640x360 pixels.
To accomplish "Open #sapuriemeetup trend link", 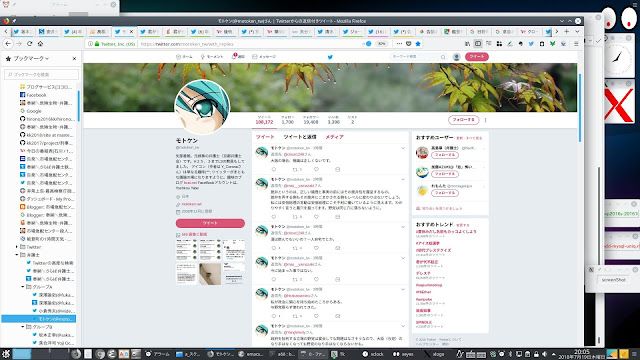I will click(429, 285).
